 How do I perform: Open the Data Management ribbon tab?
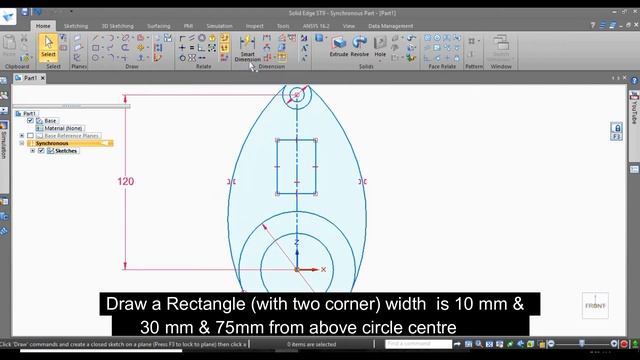tap(391, 26)
